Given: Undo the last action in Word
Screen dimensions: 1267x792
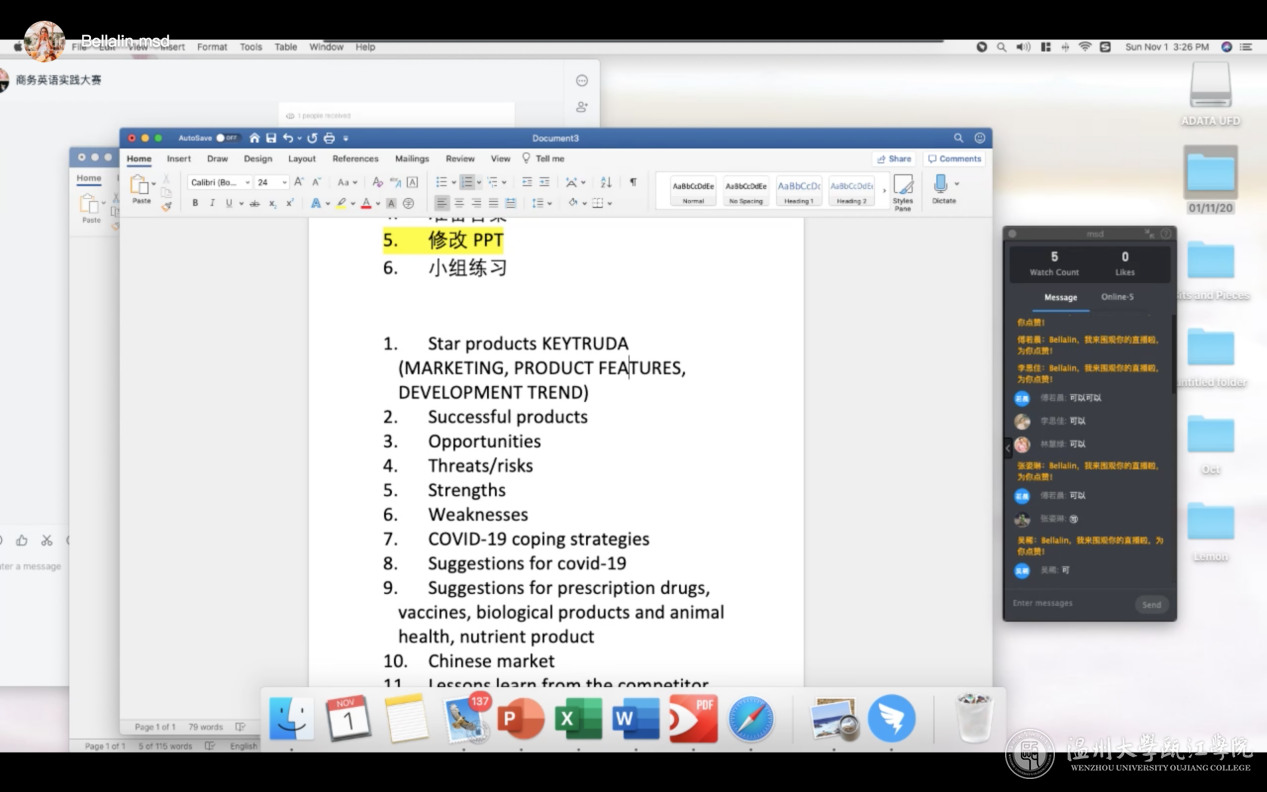Looking at the screenshot, I should point(287,138).
